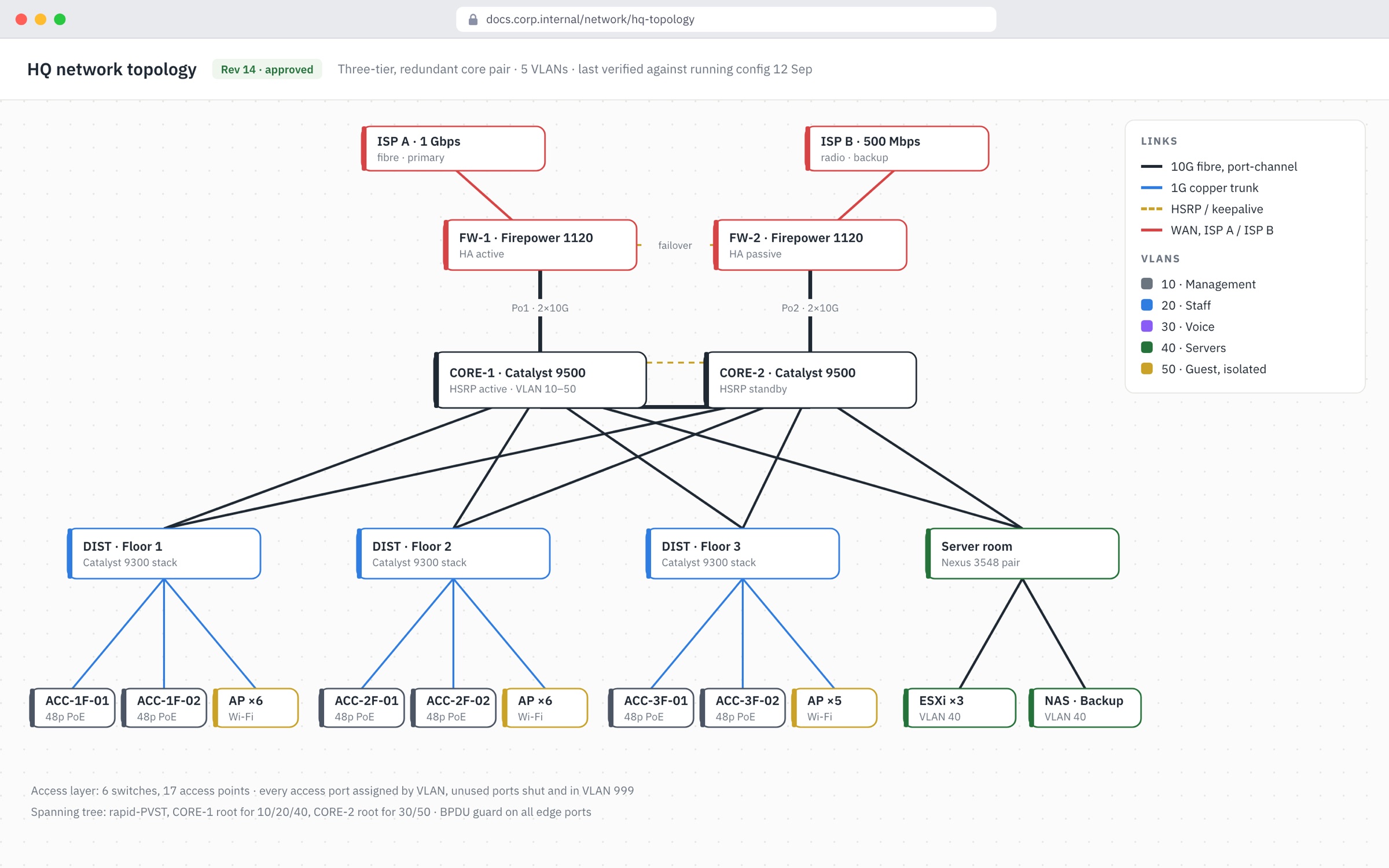Screen dimensions: 1389x868
Task: Click the ACC-1F-01 access switch
Action: 72,708
